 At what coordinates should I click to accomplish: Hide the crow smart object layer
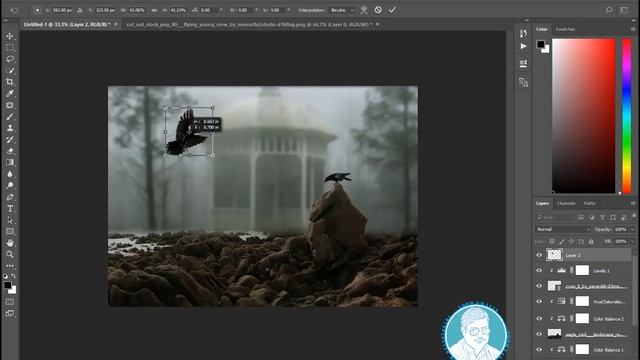[539, 286]
